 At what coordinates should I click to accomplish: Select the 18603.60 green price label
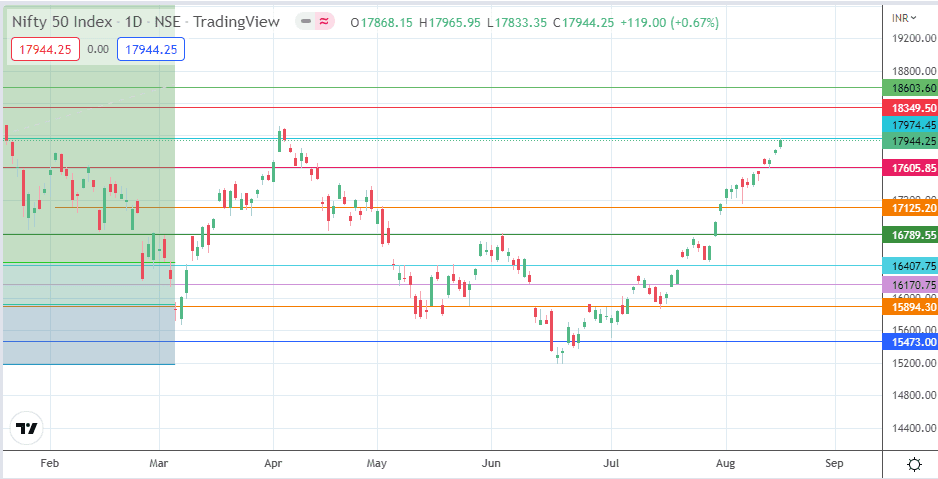coord(910,89)
